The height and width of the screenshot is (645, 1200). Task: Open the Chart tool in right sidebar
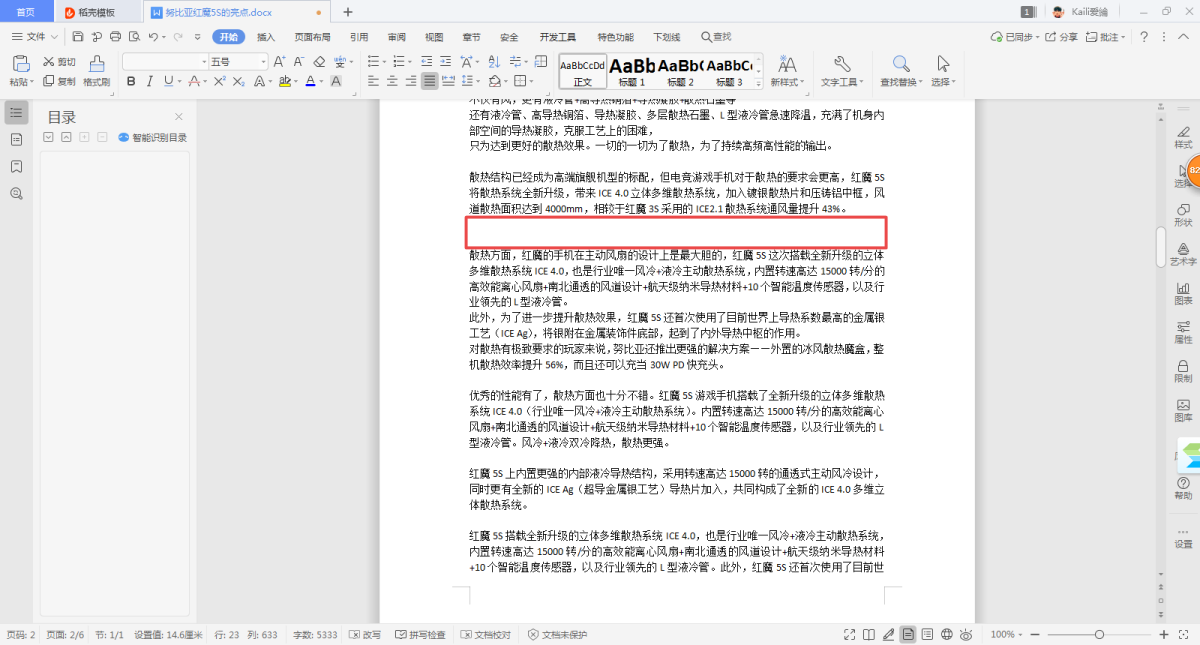pos(1183,293)
